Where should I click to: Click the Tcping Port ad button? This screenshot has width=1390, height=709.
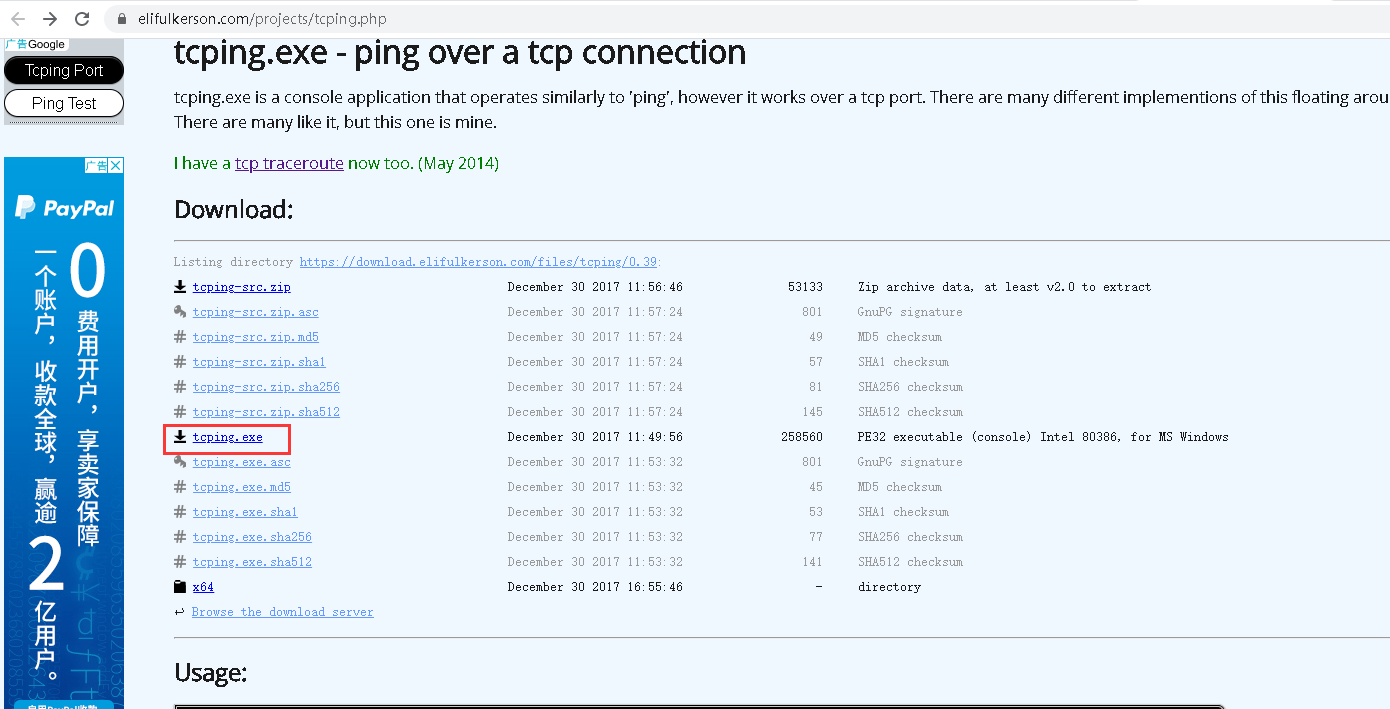point(64,70)
